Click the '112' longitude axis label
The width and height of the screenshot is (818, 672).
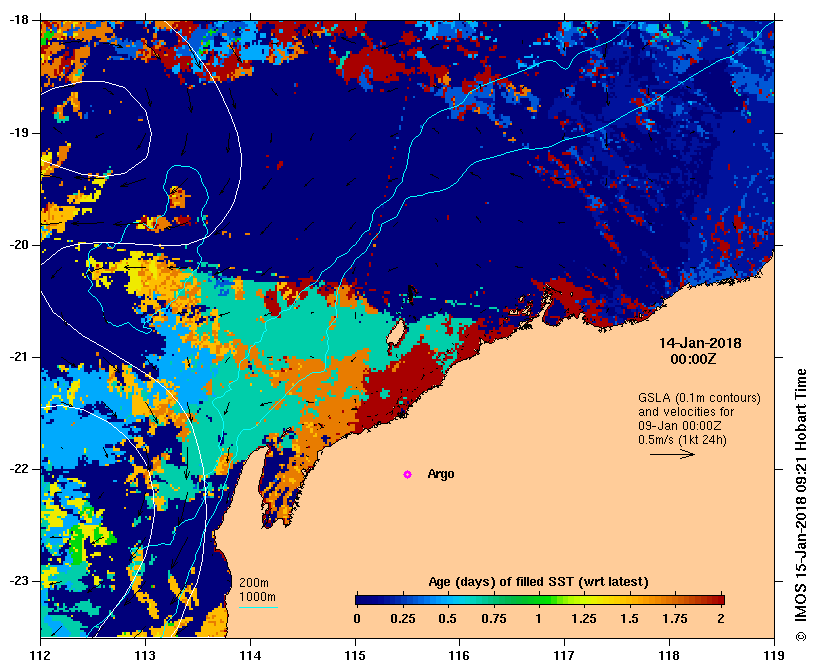tap(41, 655)
